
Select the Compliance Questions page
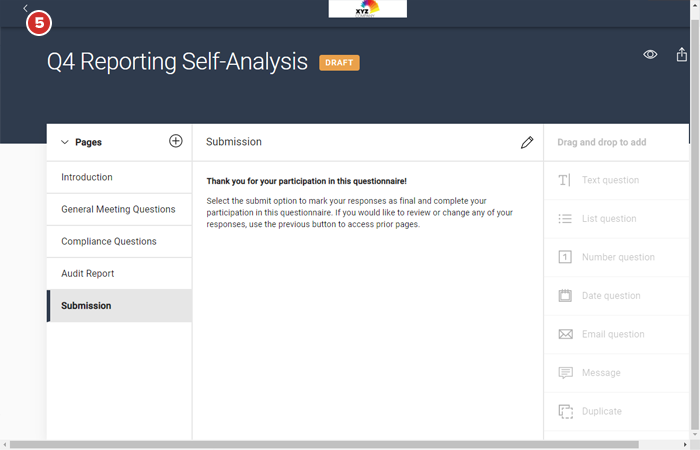click(x=109, y=241)
